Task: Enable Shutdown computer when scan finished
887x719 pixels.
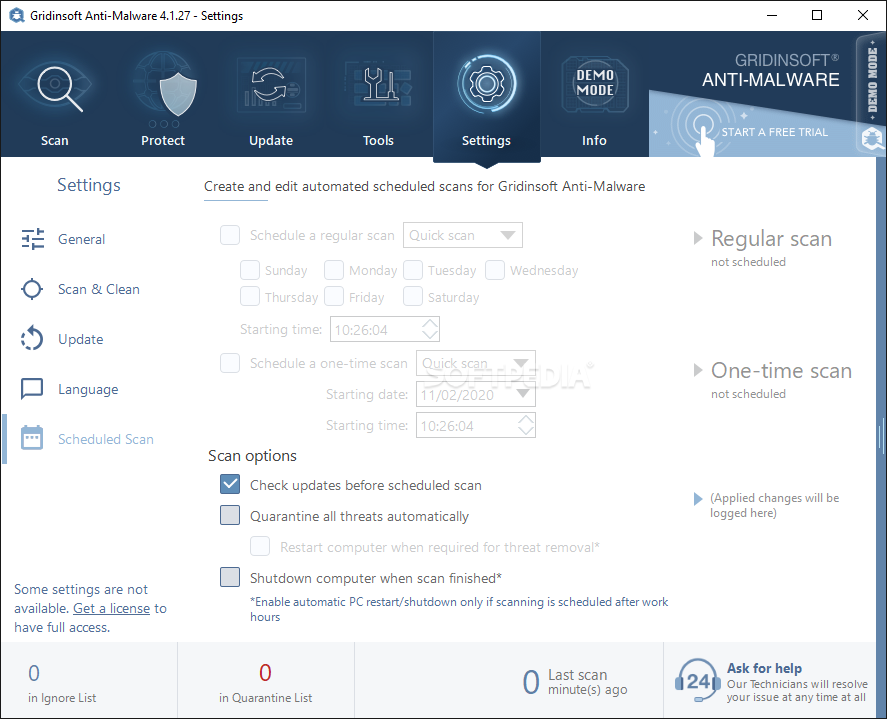Action: 230,578
